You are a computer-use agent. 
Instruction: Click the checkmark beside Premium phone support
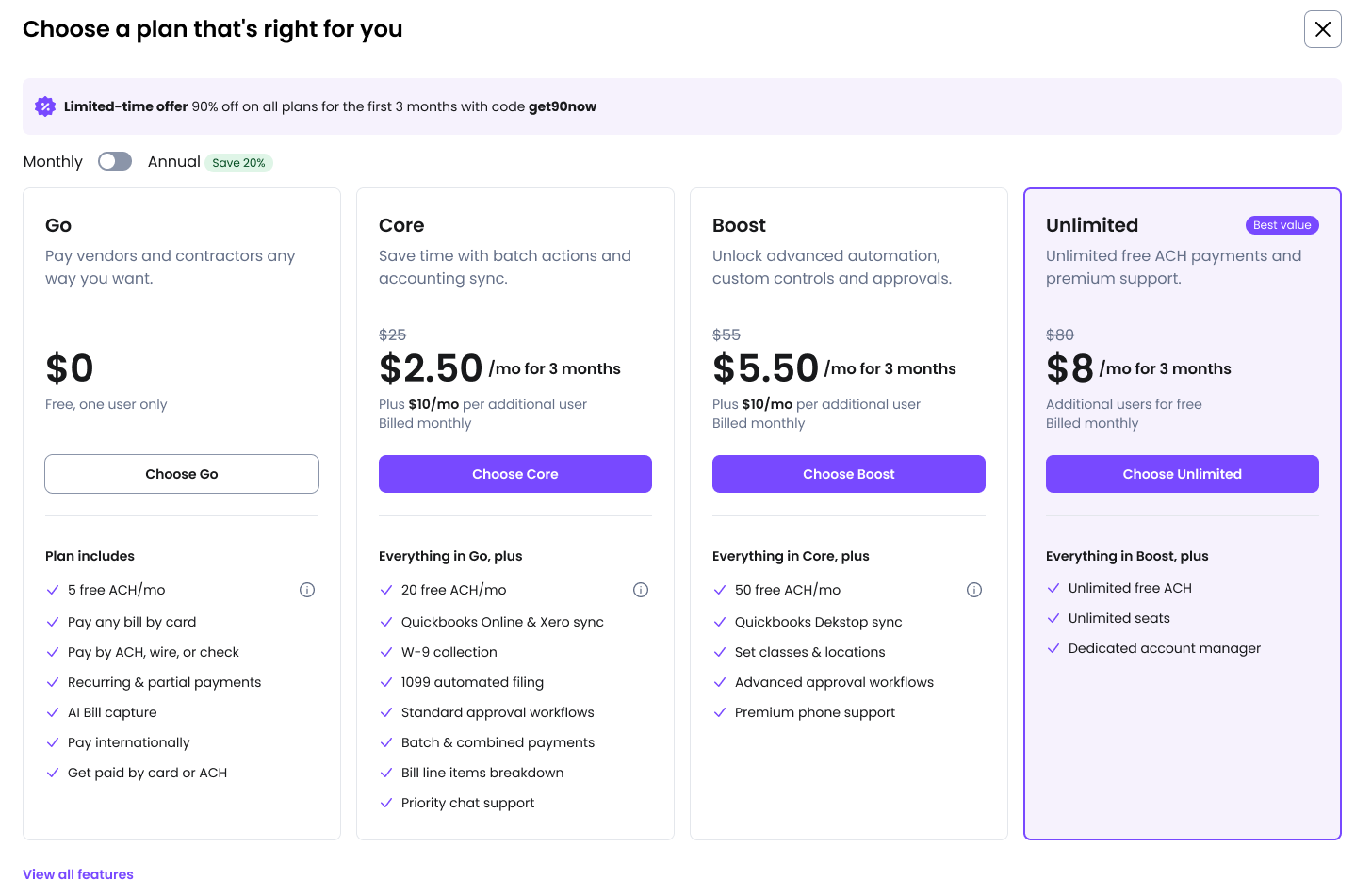(x=720, y=712)
